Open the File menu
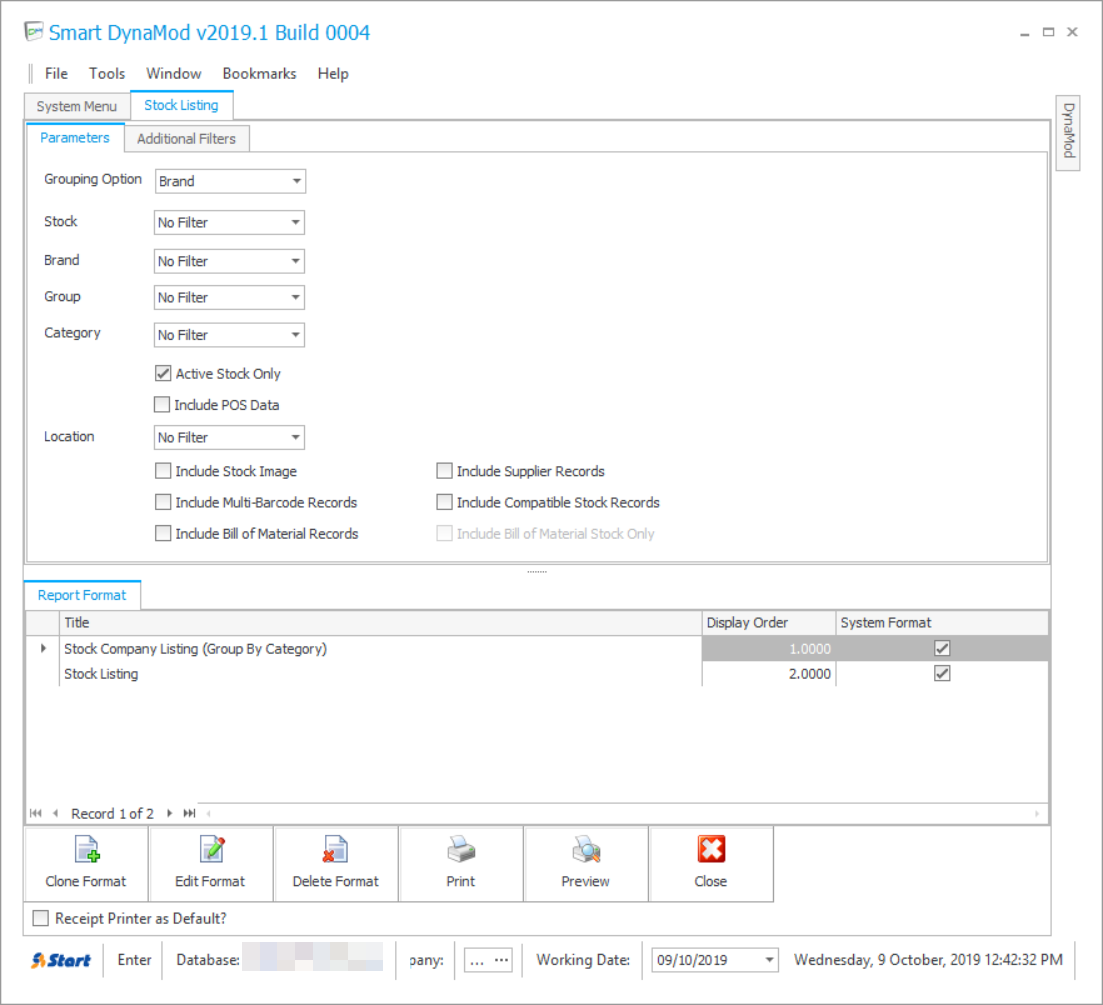This screenshot has height=1005, width=1103. tap(56, 74)
